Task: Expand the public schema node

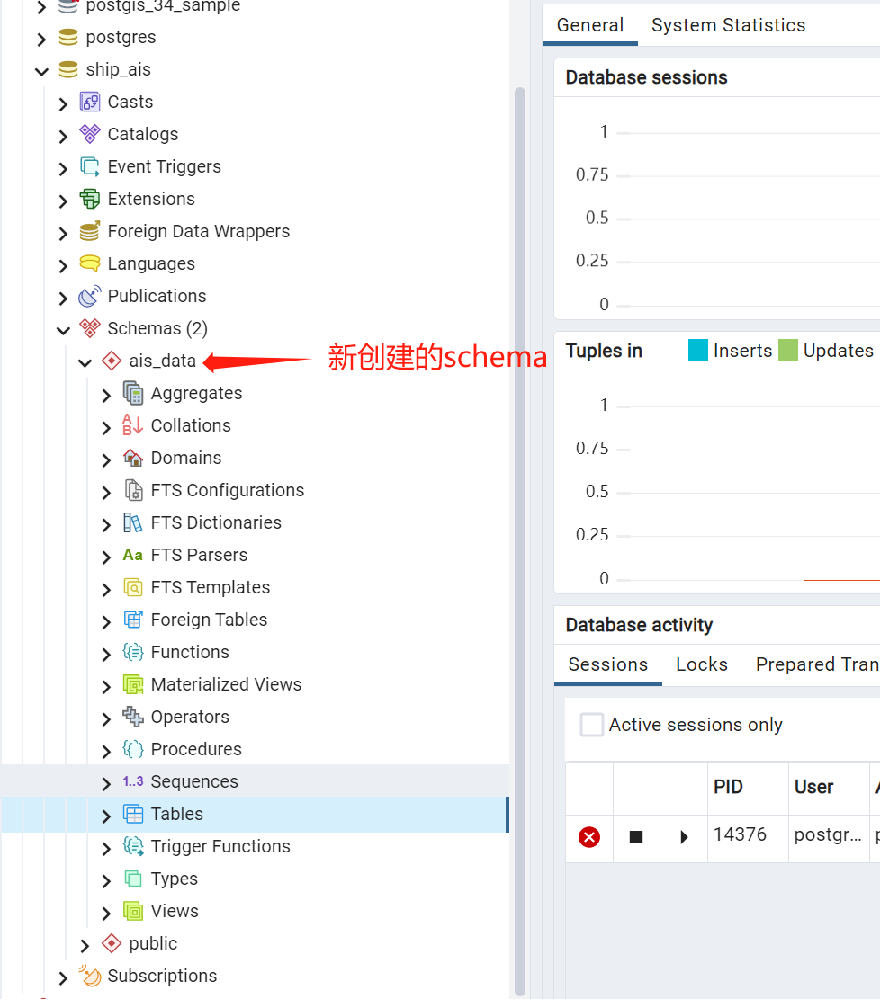Action: [x=85, y=945]
